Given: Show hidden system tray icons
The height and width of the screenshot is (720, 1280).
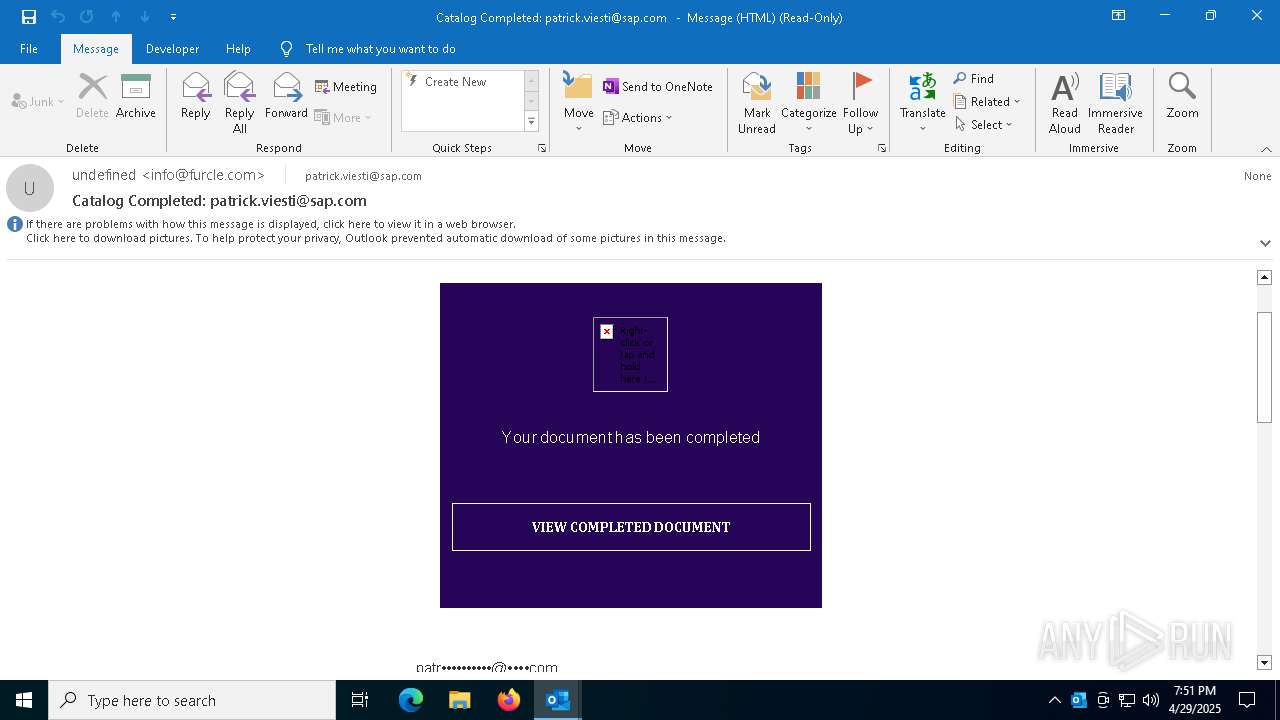Looking at the screenshot, I should point(1054,700).
